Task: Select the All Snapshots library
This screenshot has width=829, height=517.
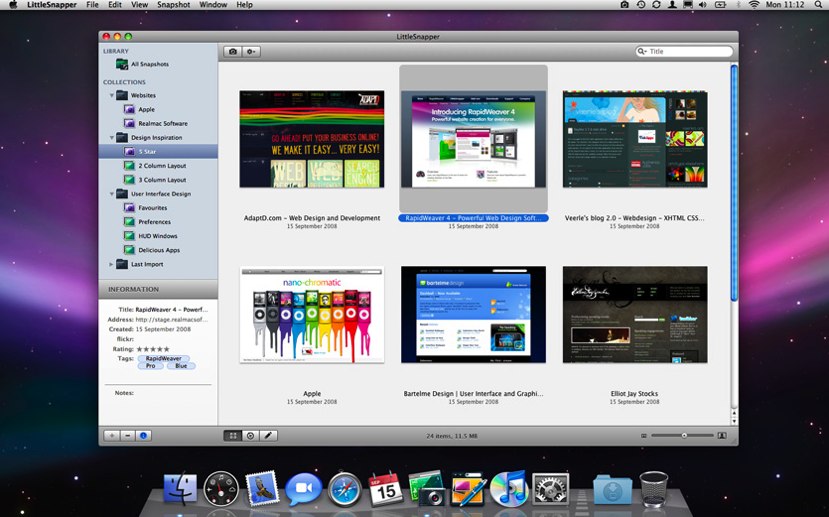Action: click(x=149, y=64)
